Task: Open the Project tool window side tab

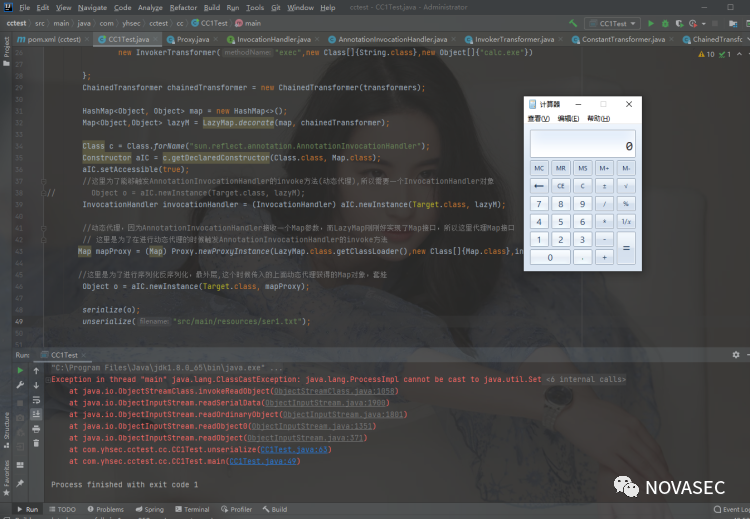Action: coord(6,51)
